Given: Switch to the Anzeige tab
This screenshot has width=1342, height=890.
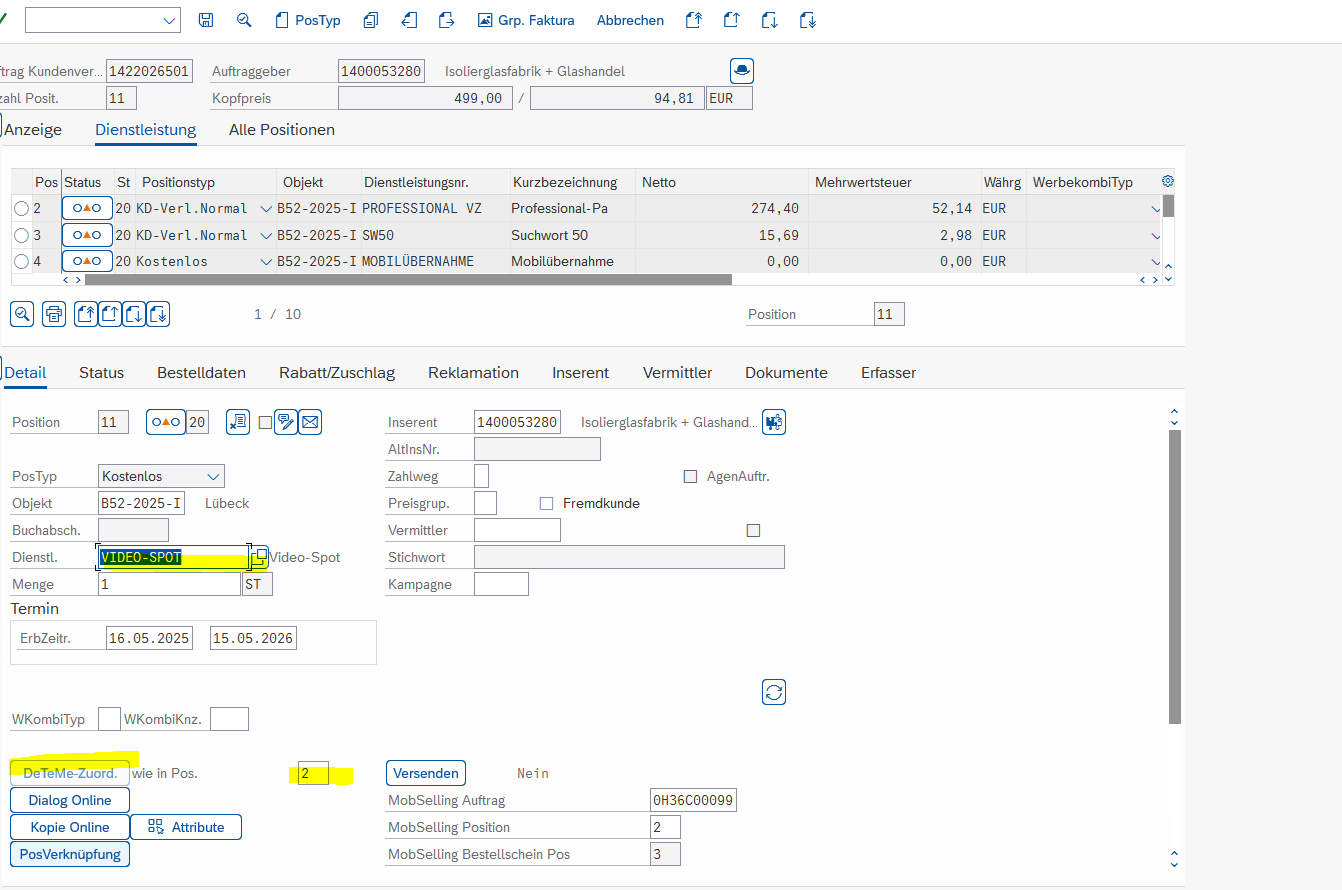Looking at the screenshot, I should [x=33, y=129].
